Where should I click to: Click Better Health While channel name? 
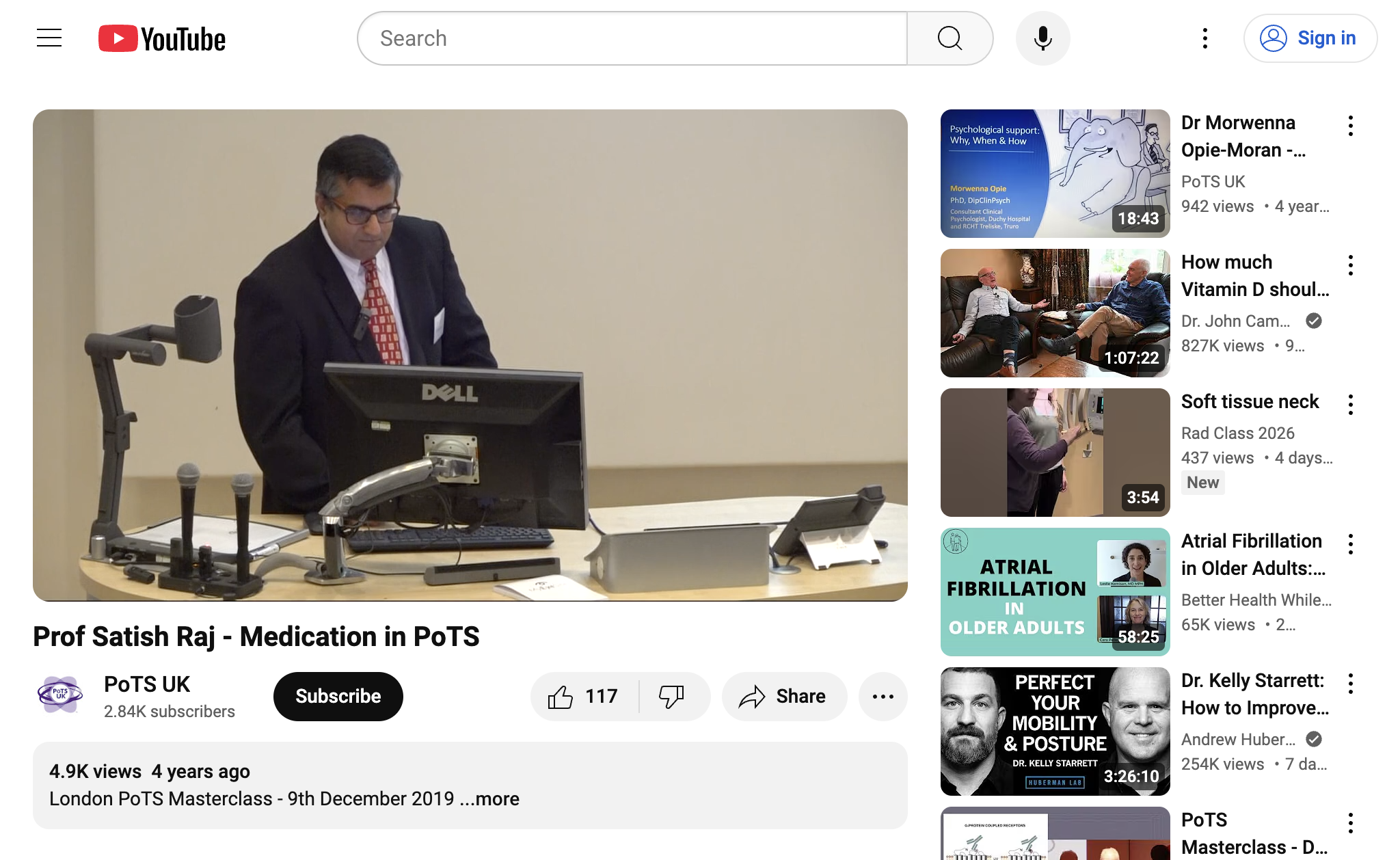1256,600
